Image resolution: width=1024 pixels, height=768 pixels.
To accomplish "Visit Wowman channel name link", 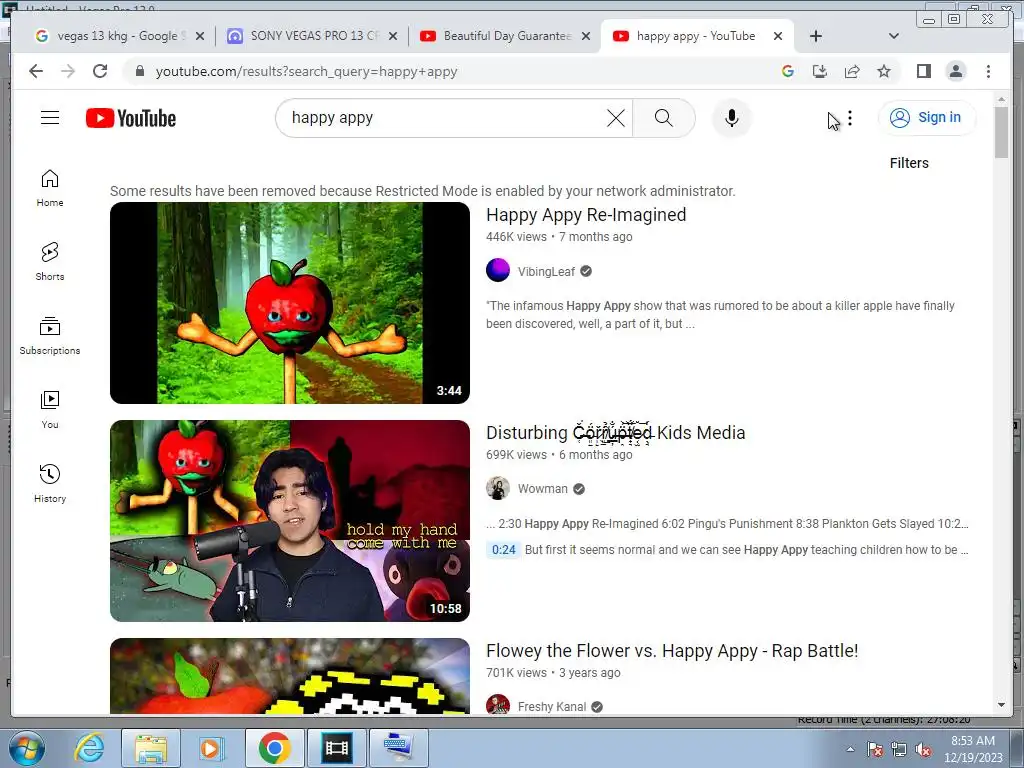I will [542, 488].
